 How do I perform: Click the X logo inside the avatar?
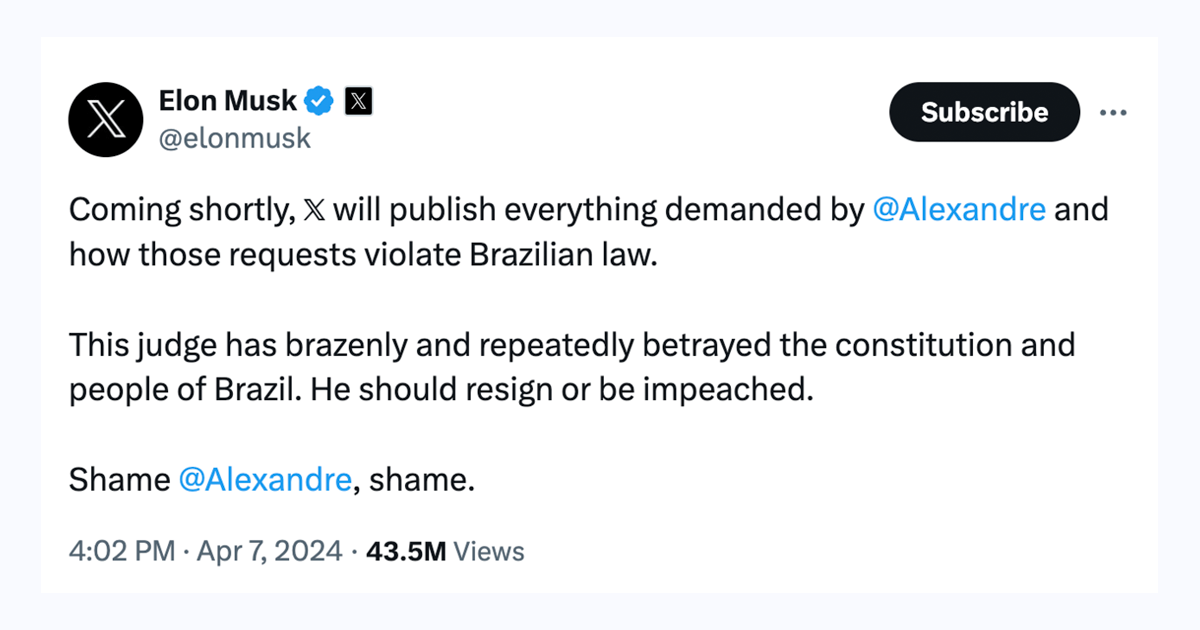(105, 120)
